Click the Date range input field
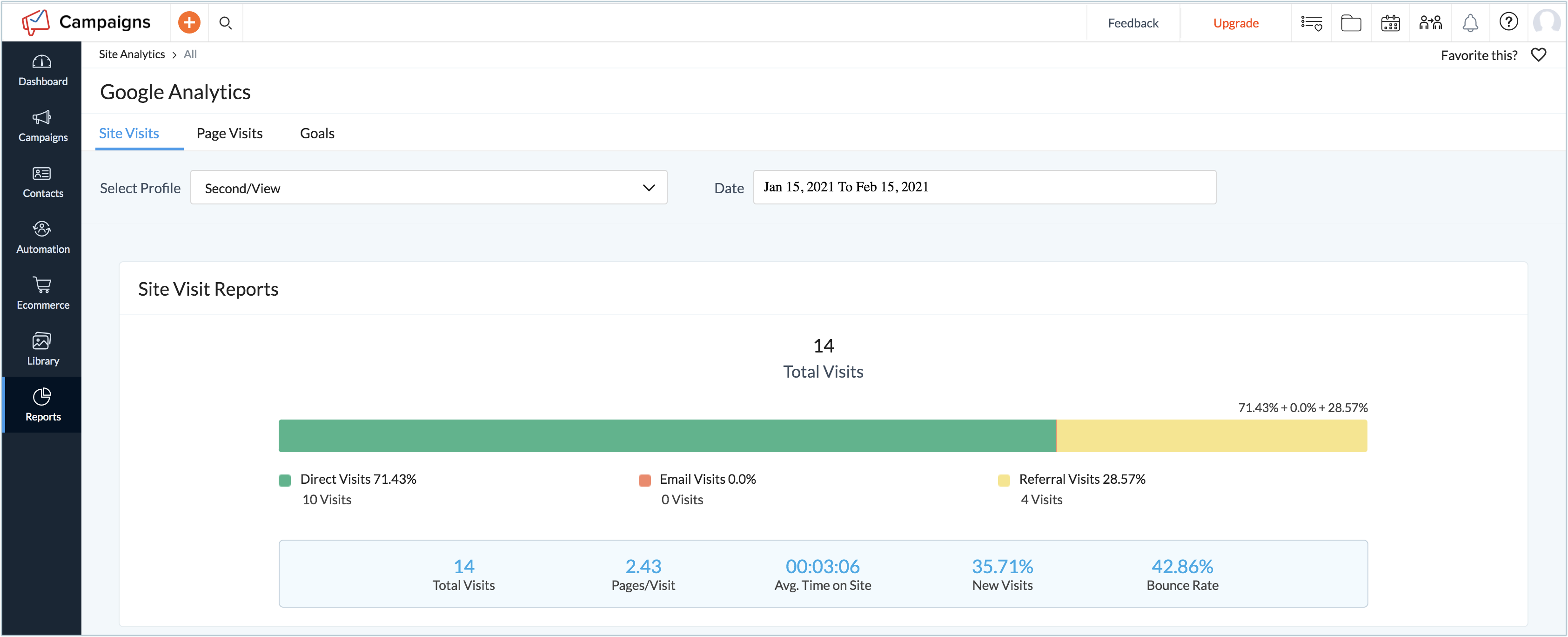The width and height of the screenshot is (1568, 637). coord(984,187)
